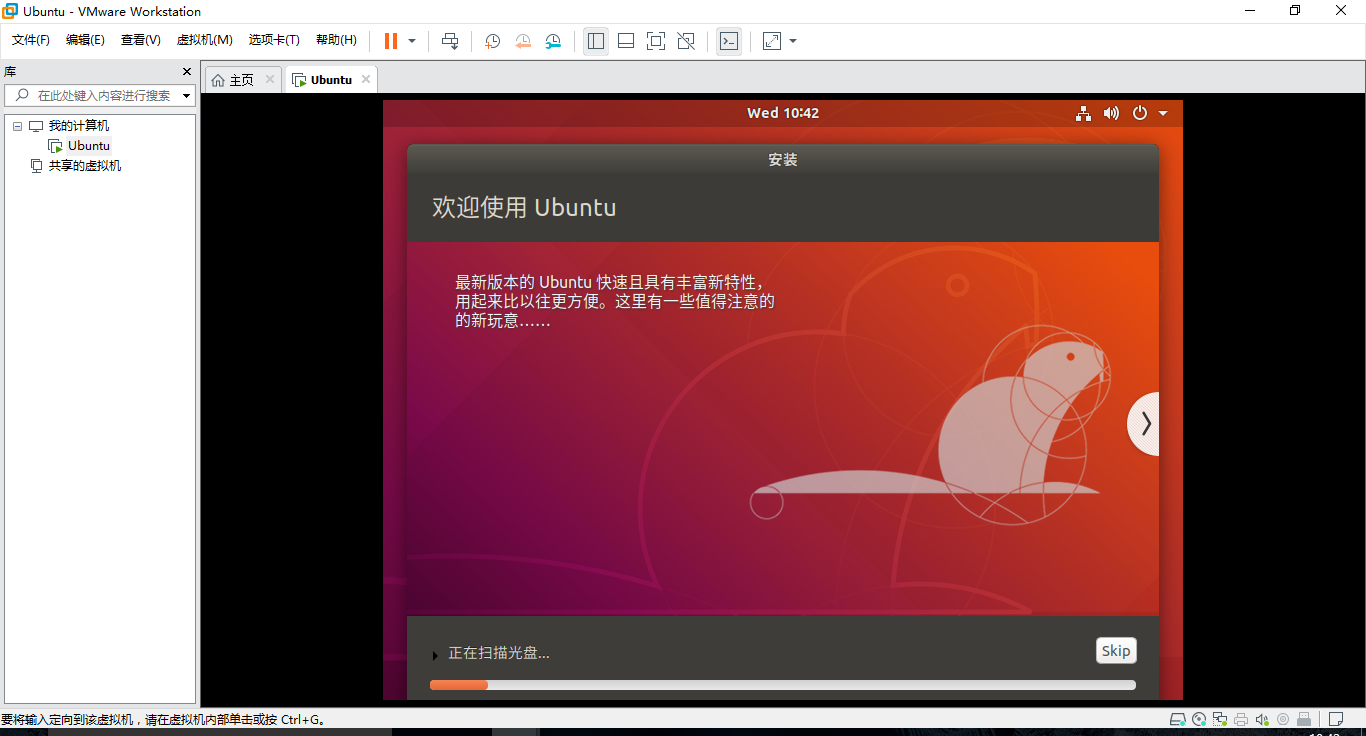Click the USB device status icon
1366x736 pixels.
point(1304,719)
